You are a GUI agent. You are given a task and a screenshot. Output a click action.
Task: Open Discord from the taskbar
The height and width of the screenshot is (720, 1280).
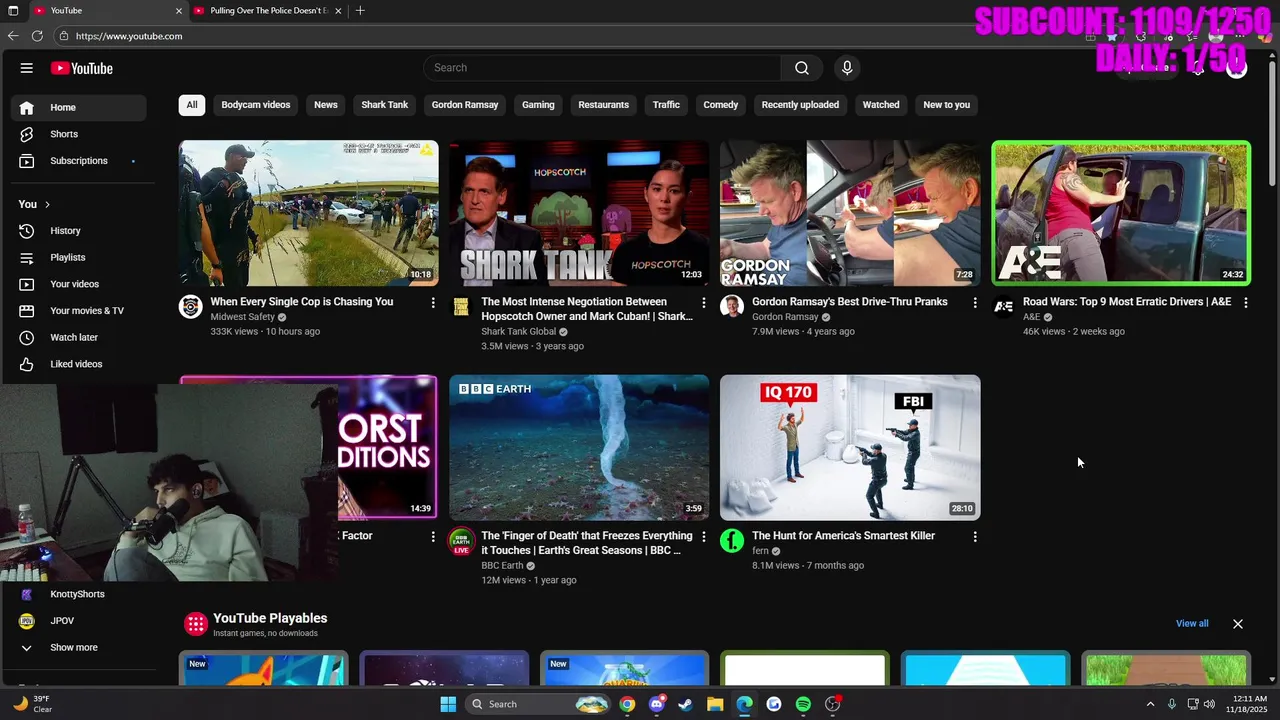pos(656,704)
